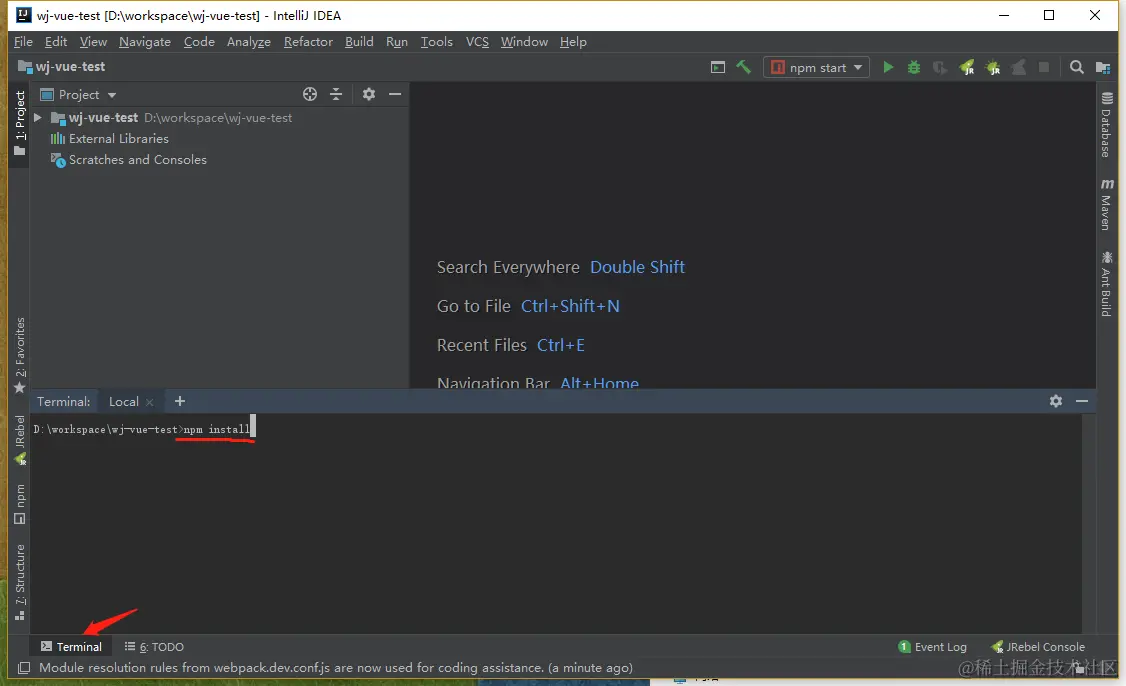Hide the Project panel with minus icon
This screenshot has width=1126, height=686.
pos(395,94)
